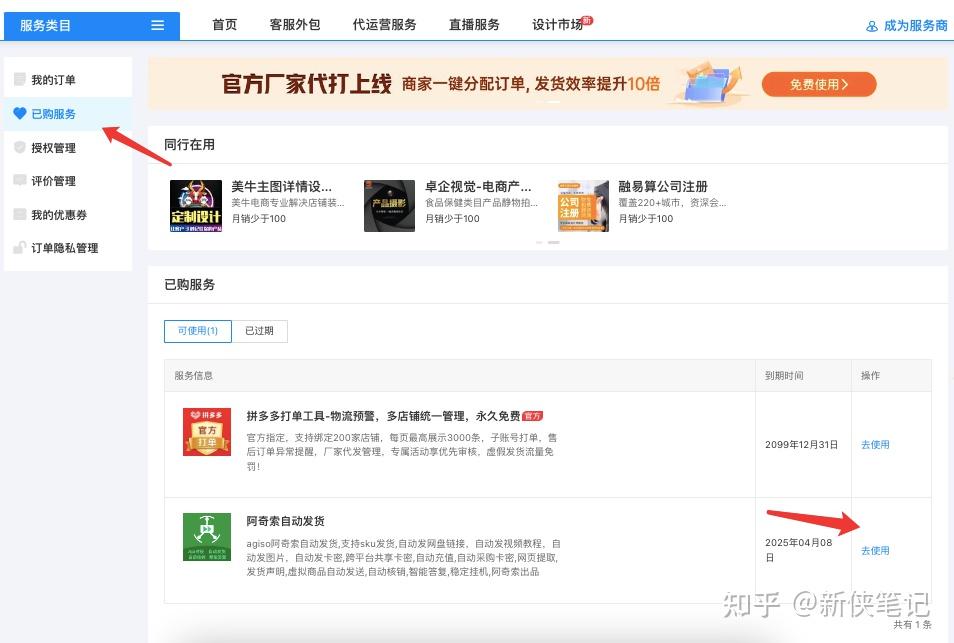Open the 拼多多 官方打单 product thumbnail

207,432
